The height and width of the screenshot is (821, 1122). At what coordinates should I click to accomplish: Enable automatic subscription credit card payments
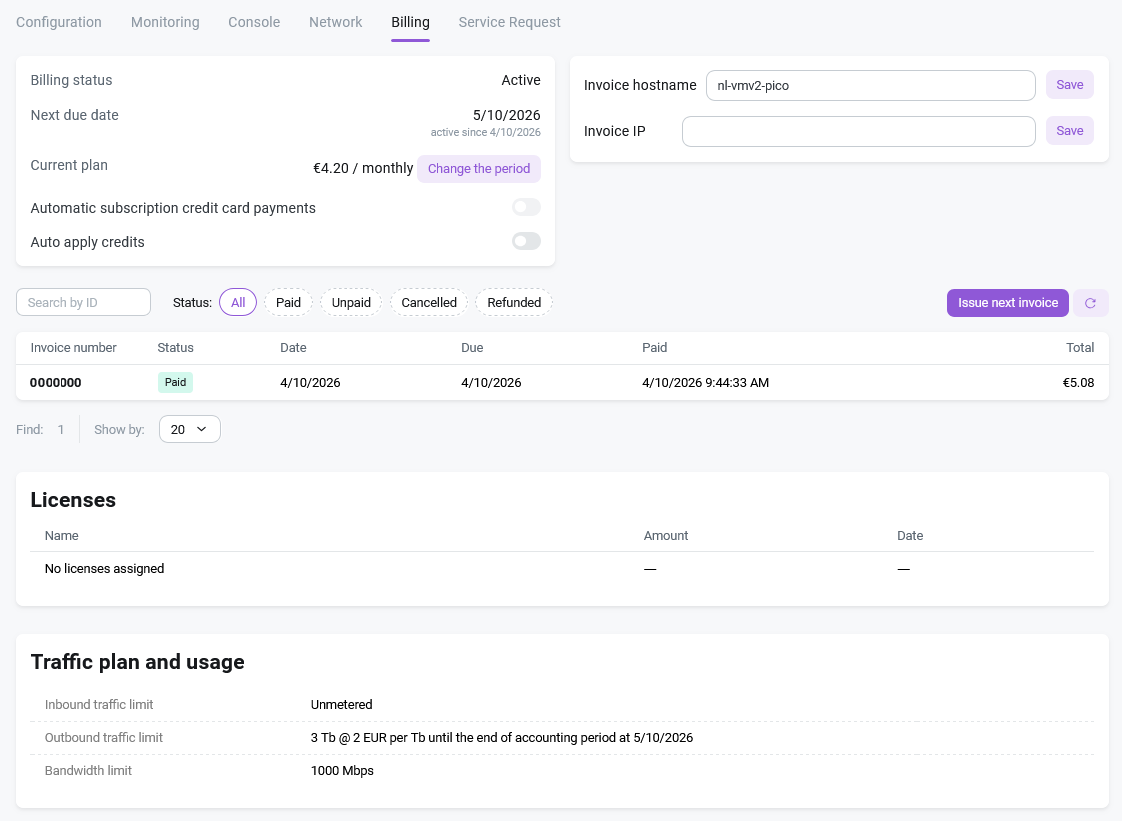click(x=526, y=207)
